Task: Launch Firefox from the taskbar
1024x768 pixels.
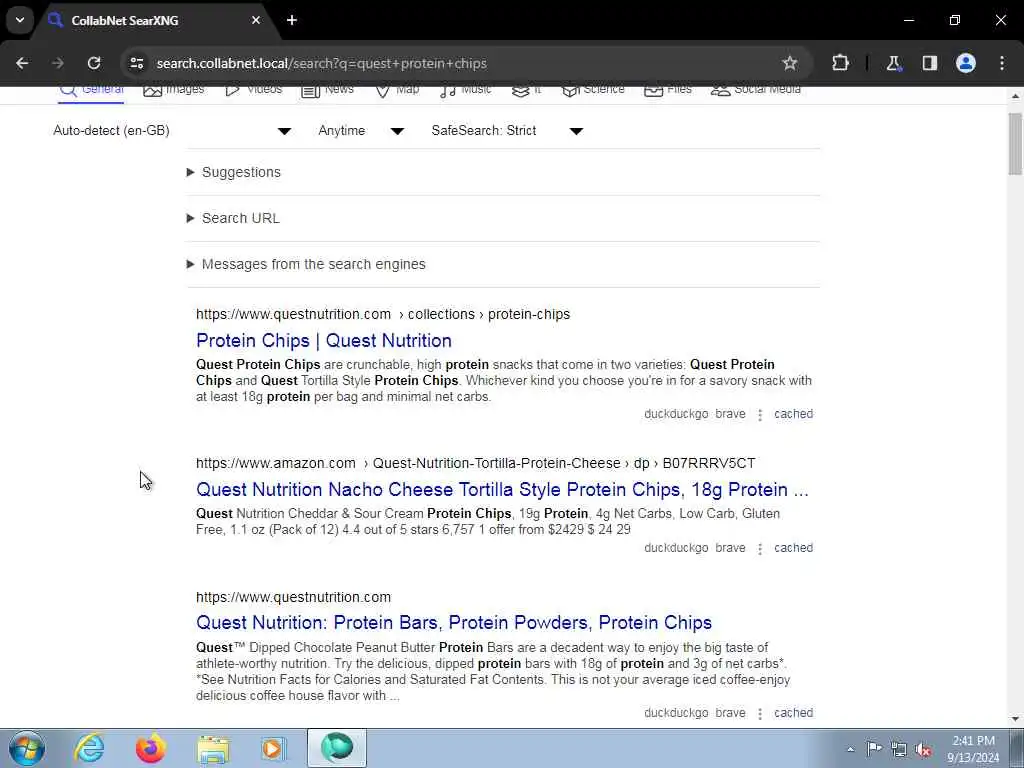Action: [151, 748]
